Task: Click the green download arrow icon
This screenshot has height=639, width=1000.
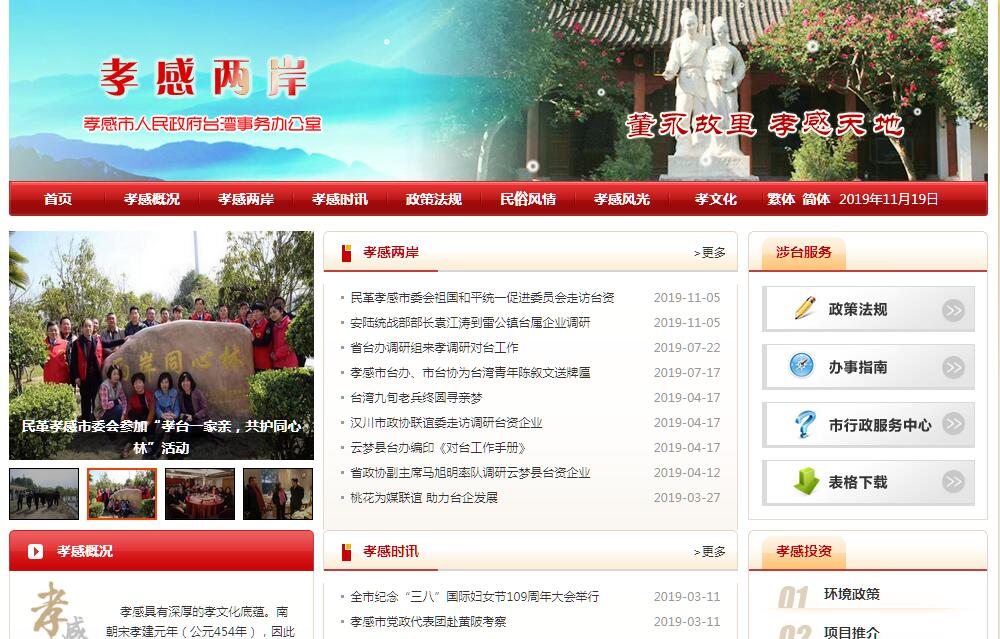Action: click(x=805, y=482)
